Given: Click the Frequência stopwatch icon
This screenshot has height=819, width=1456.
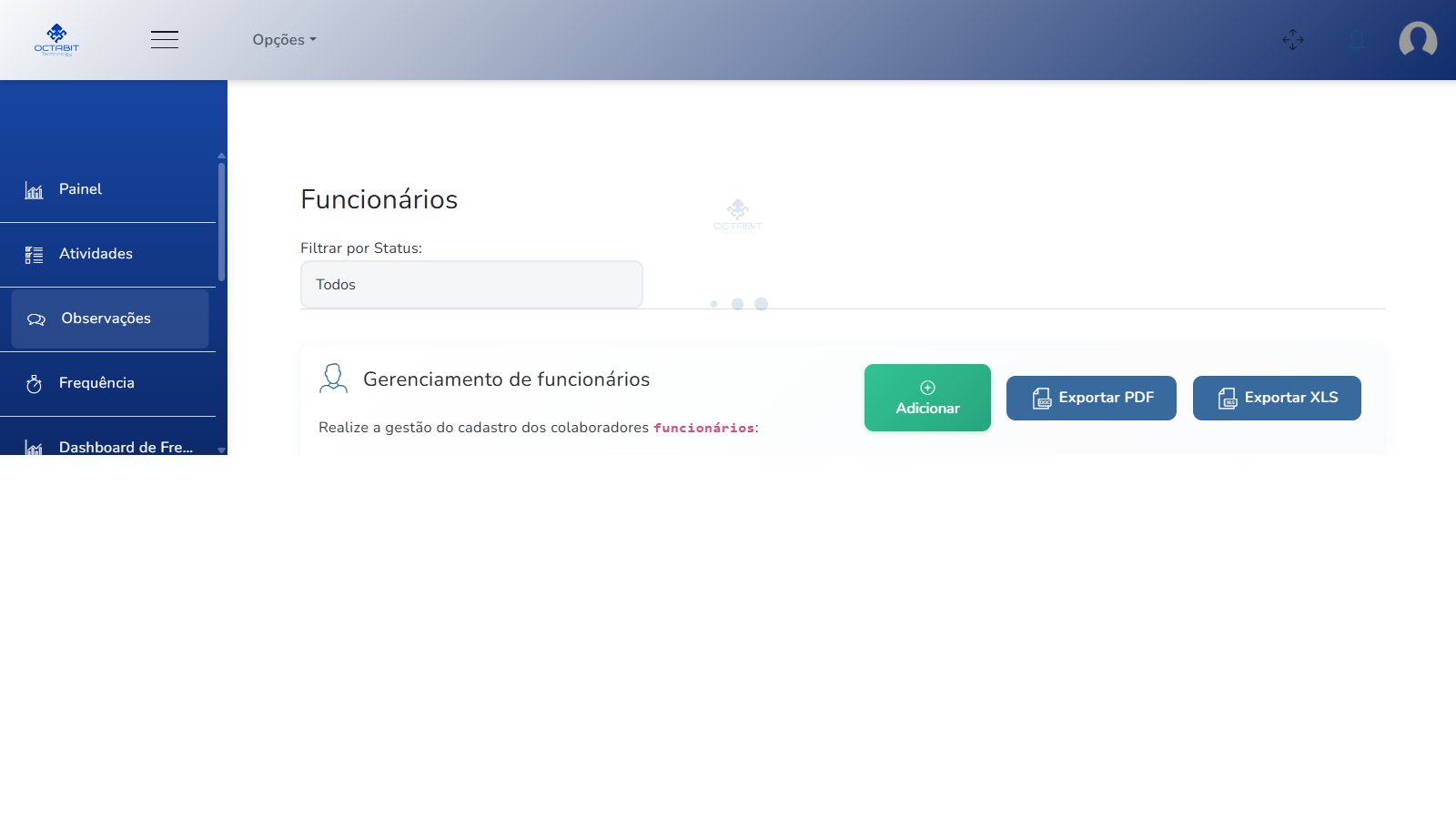Looking at the screenshot, I should (x=34, y=384).
